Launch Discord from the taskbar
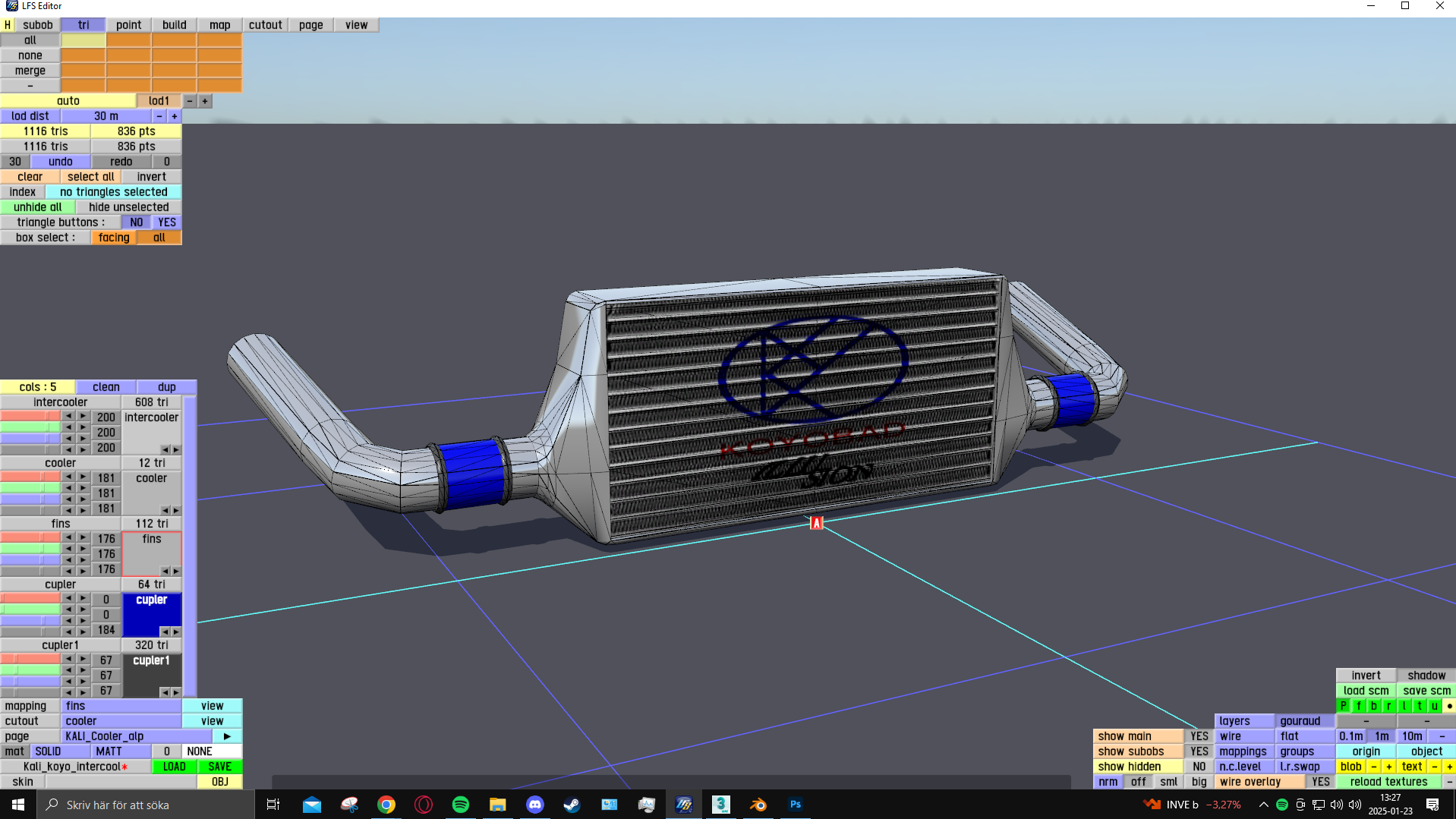Screen dimensions: 1456x819 [535, 805]
